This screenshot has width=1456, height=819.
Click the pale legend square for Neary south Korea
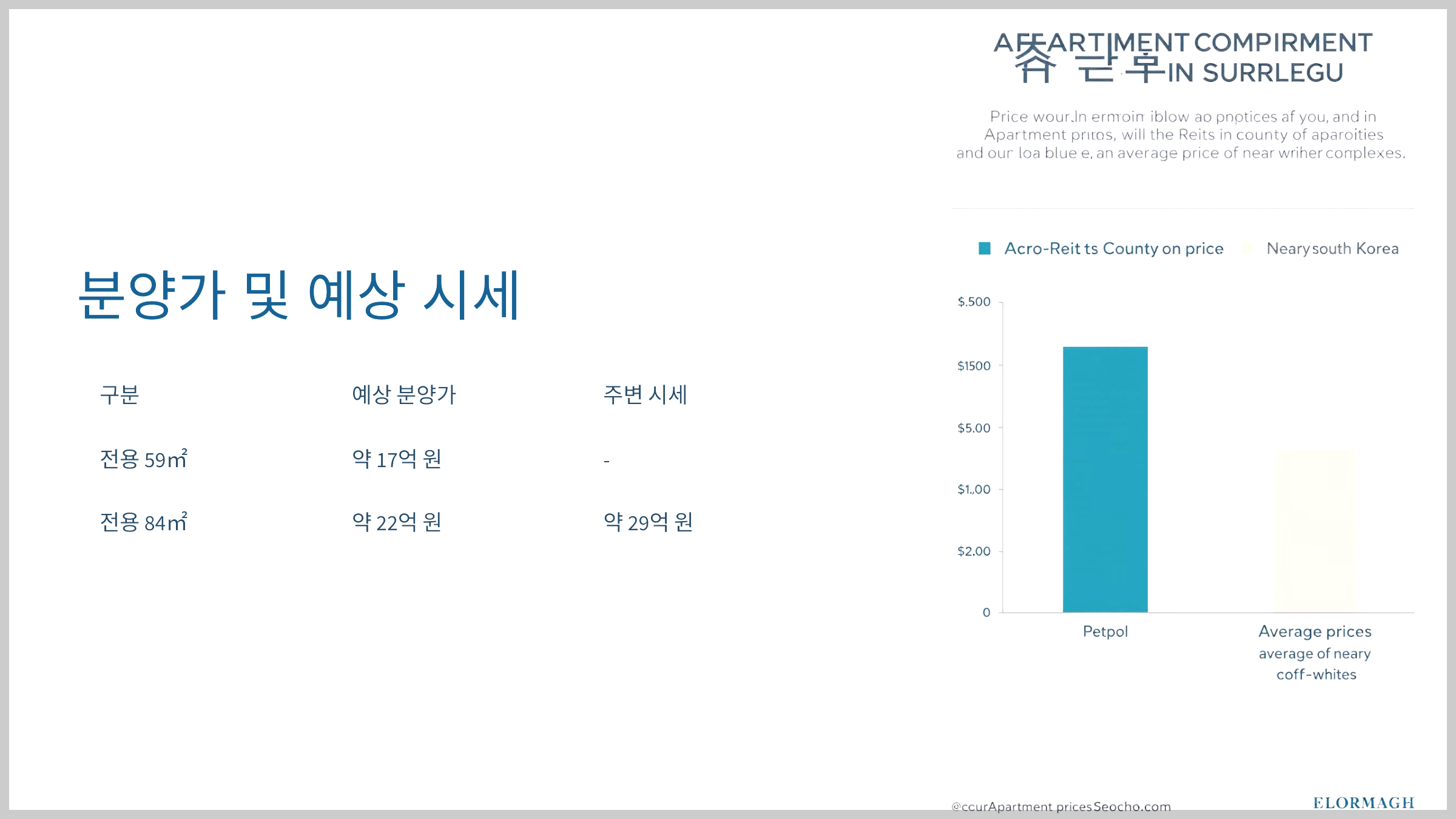click(1247, 248)
